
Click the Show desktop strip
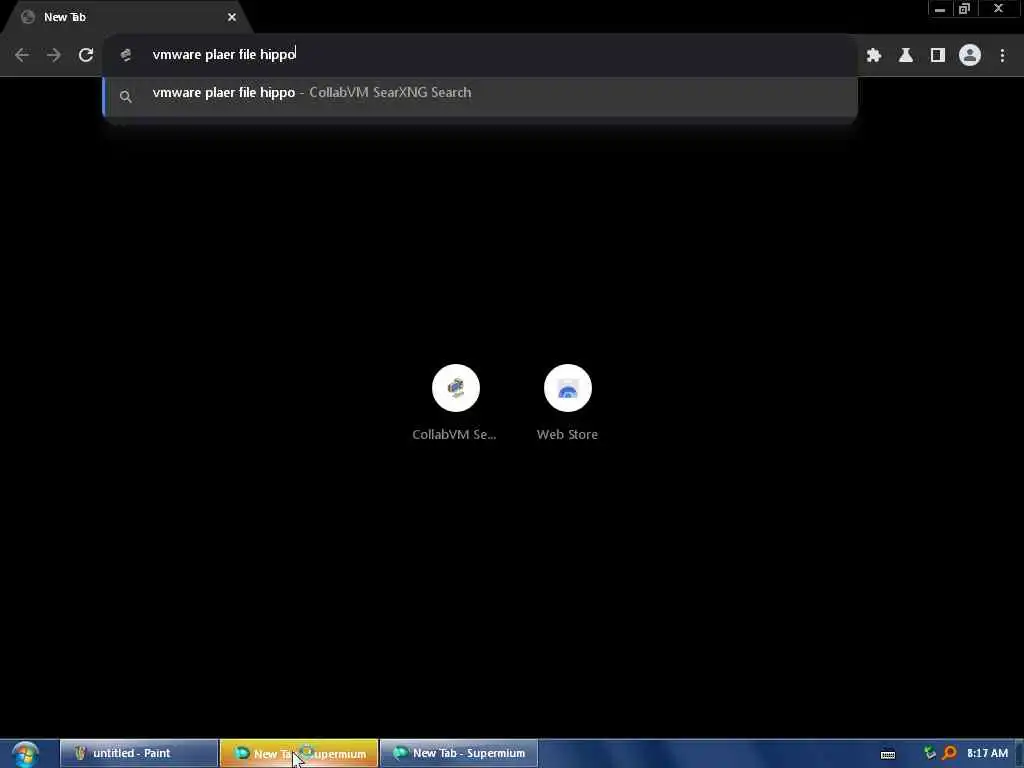pos(1019,754)
